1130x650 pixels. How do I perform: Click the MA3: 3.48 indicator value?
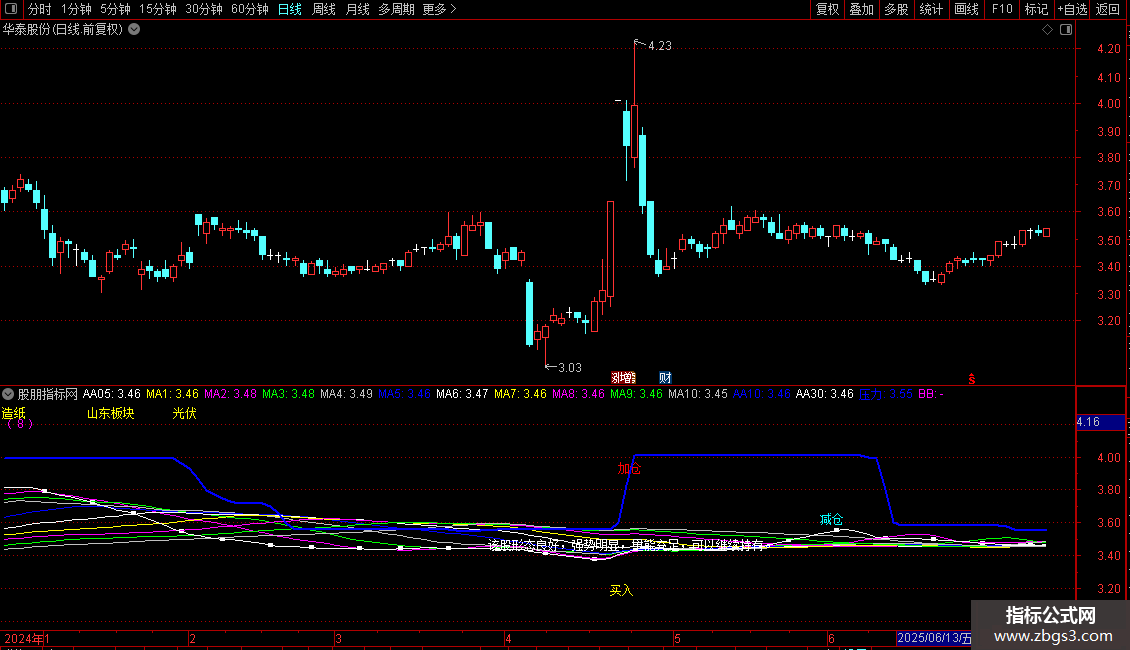pos(288,394)
